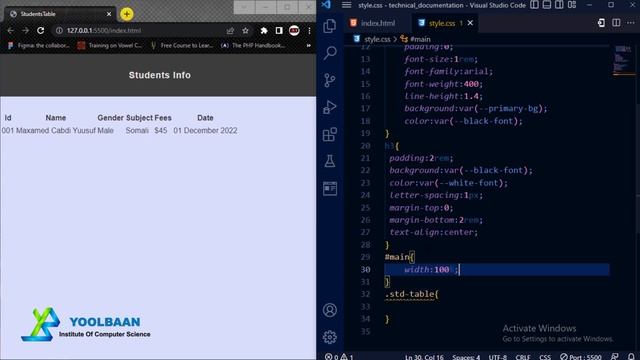Go back in the browser
Screen dimensions: 640x360
(11, 31)
